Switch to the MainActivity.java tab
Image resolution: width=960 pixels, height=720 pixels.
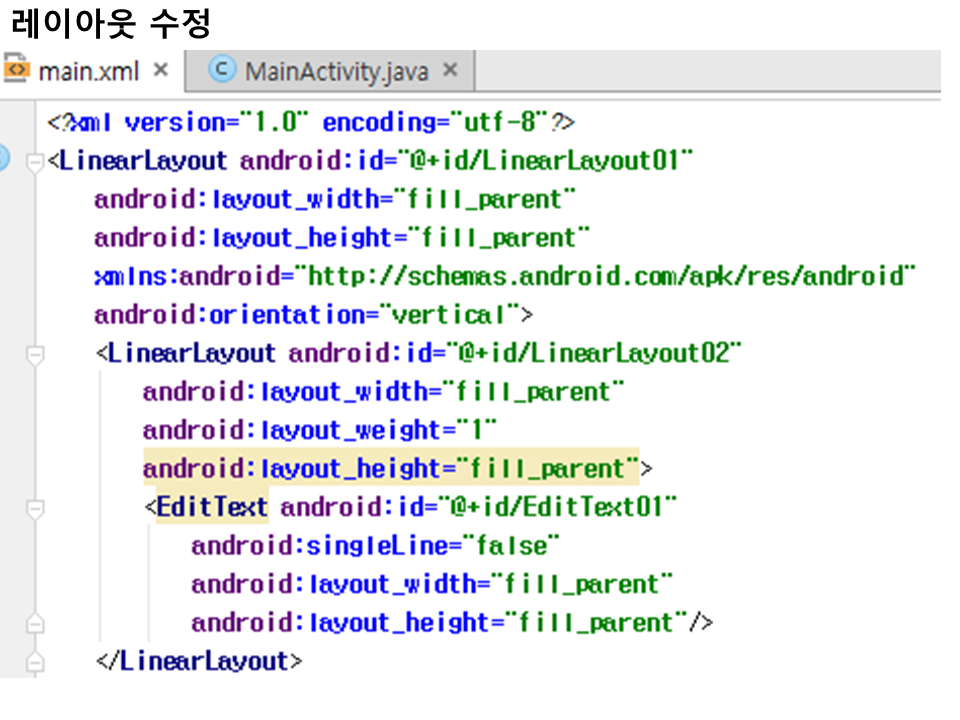coord(336,72)
